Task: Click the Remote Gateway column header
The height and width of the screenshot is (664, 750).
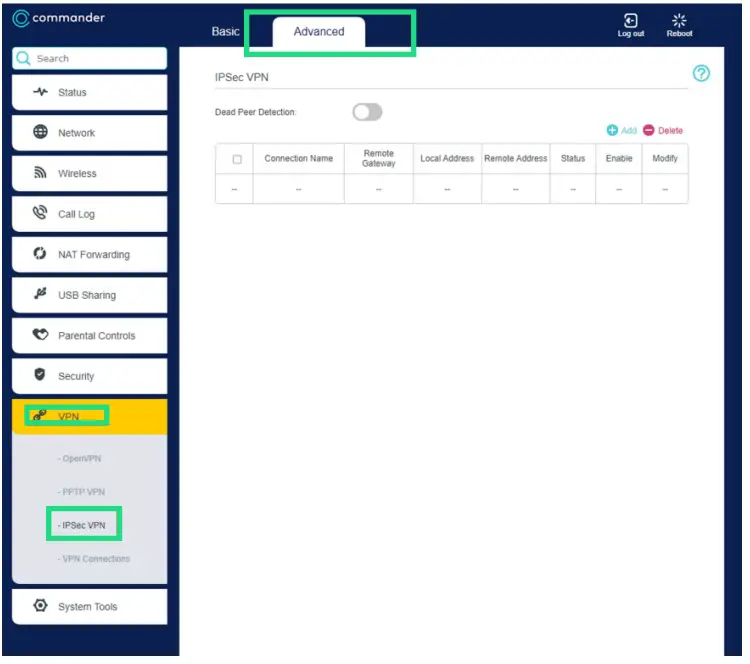Action: 379,159
